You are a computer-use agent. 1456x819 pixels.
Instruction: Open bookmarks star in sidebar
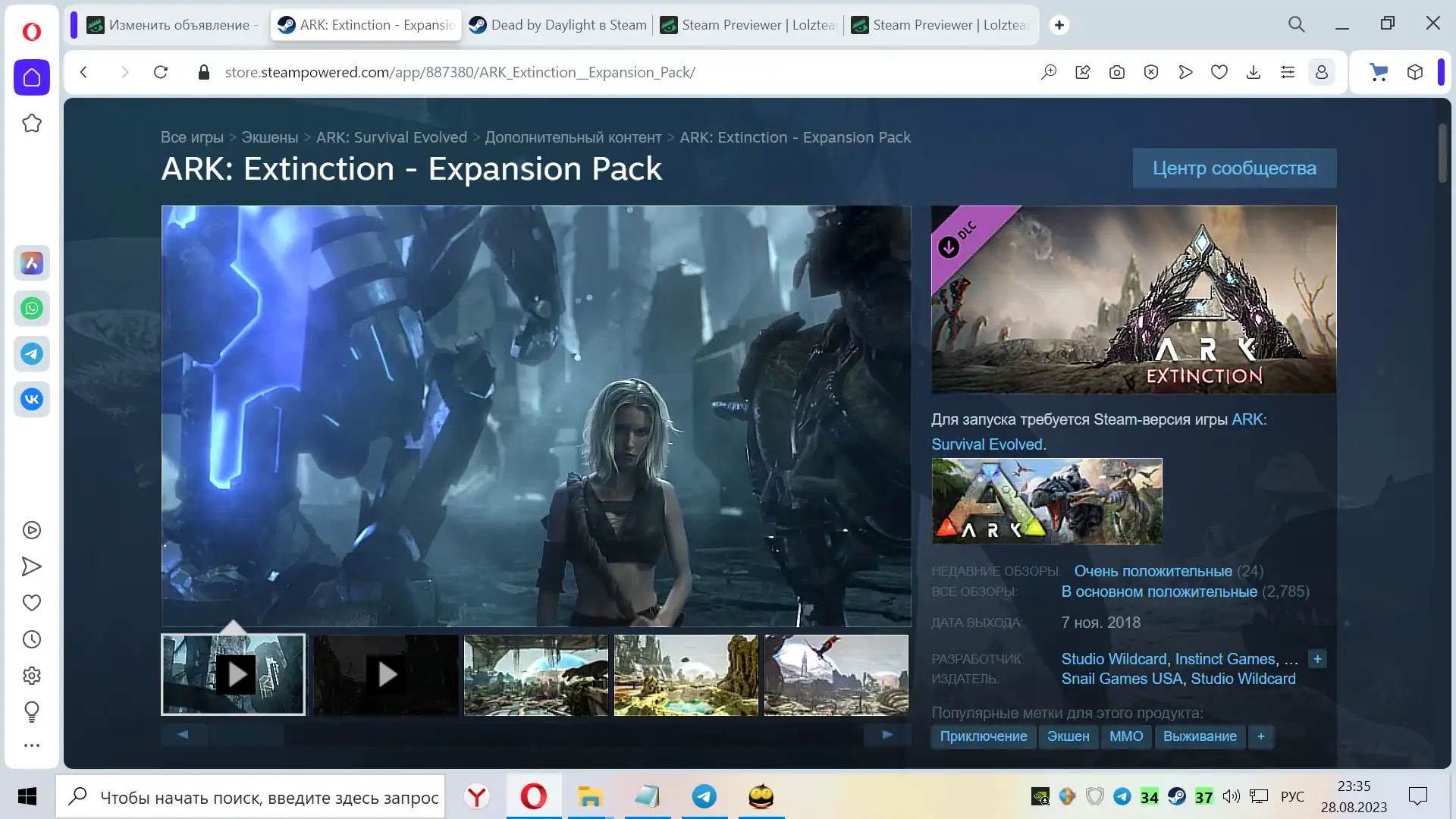coord(32,123)
